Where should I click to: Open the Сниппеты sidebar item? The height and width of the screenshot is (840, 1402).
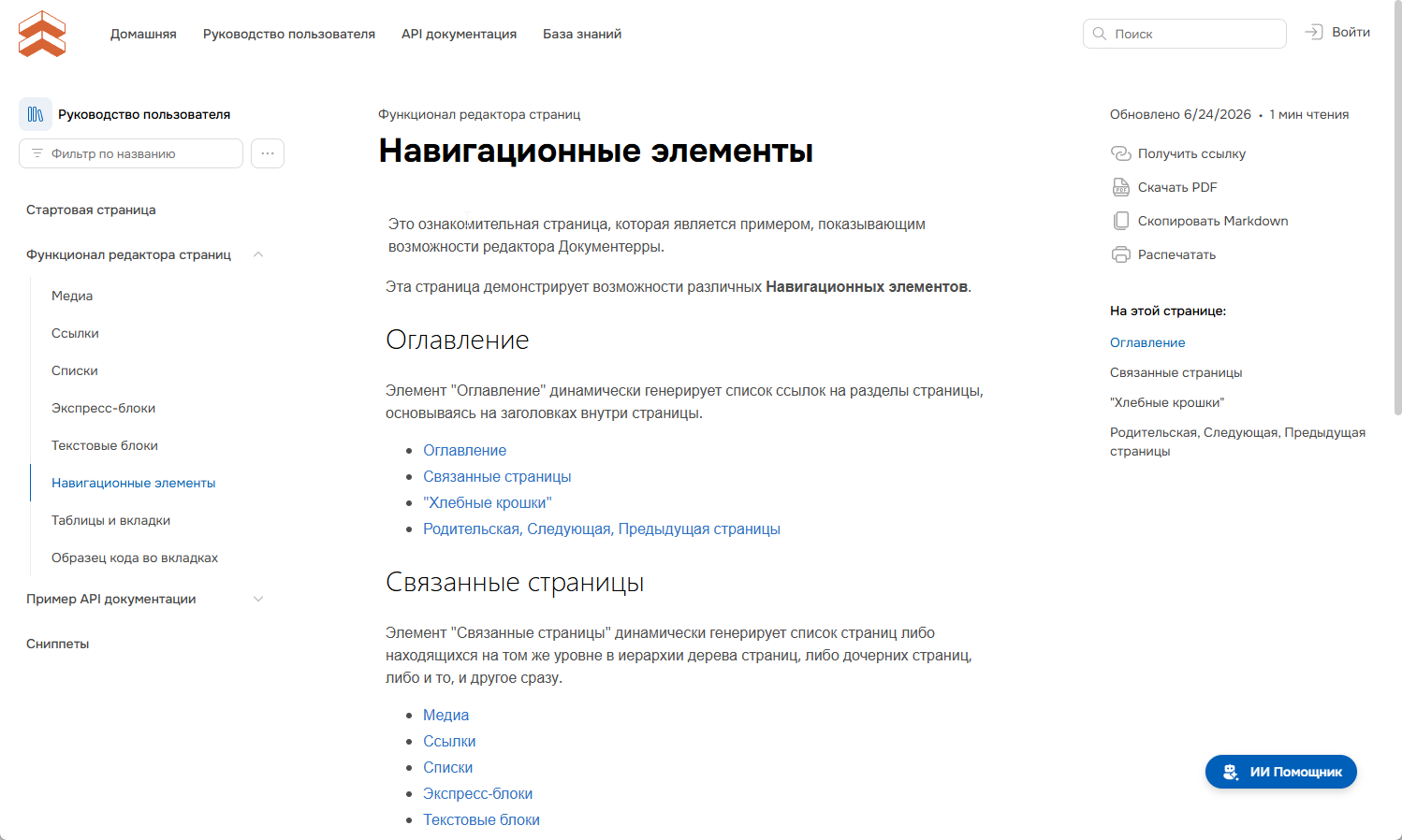point(58,644)
